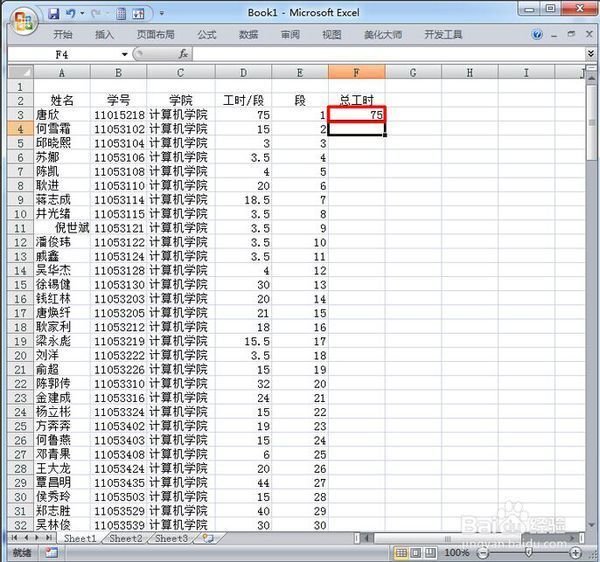
Task: Open the 开始 ribbon tab
Action: [x=62, y=35]
